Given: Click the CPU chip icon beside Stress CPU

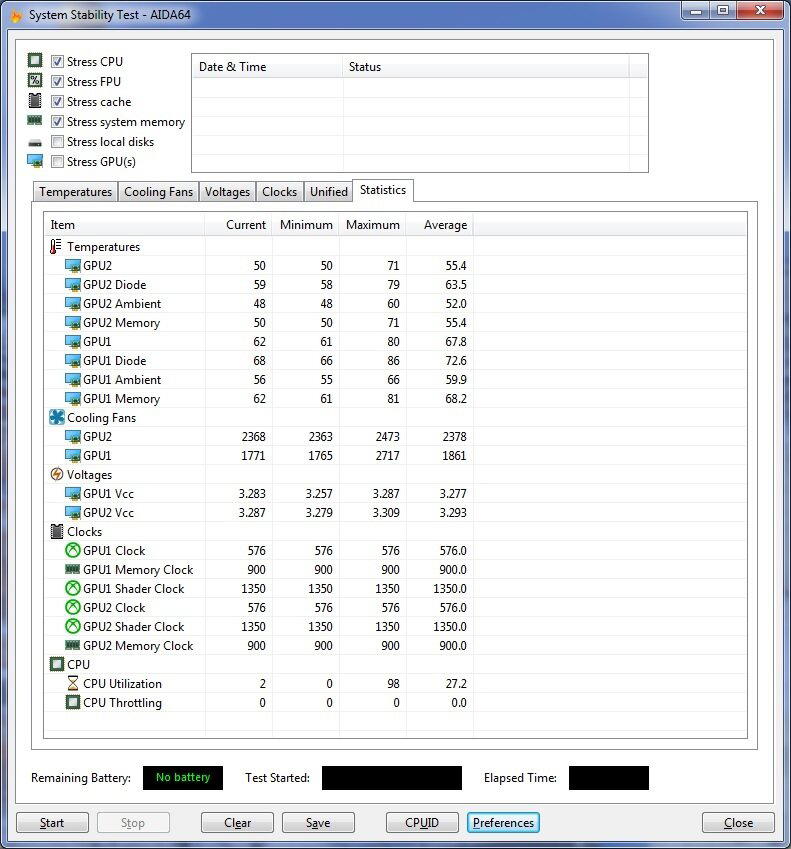Looking at the screenshot, I should tap(35, 60).
